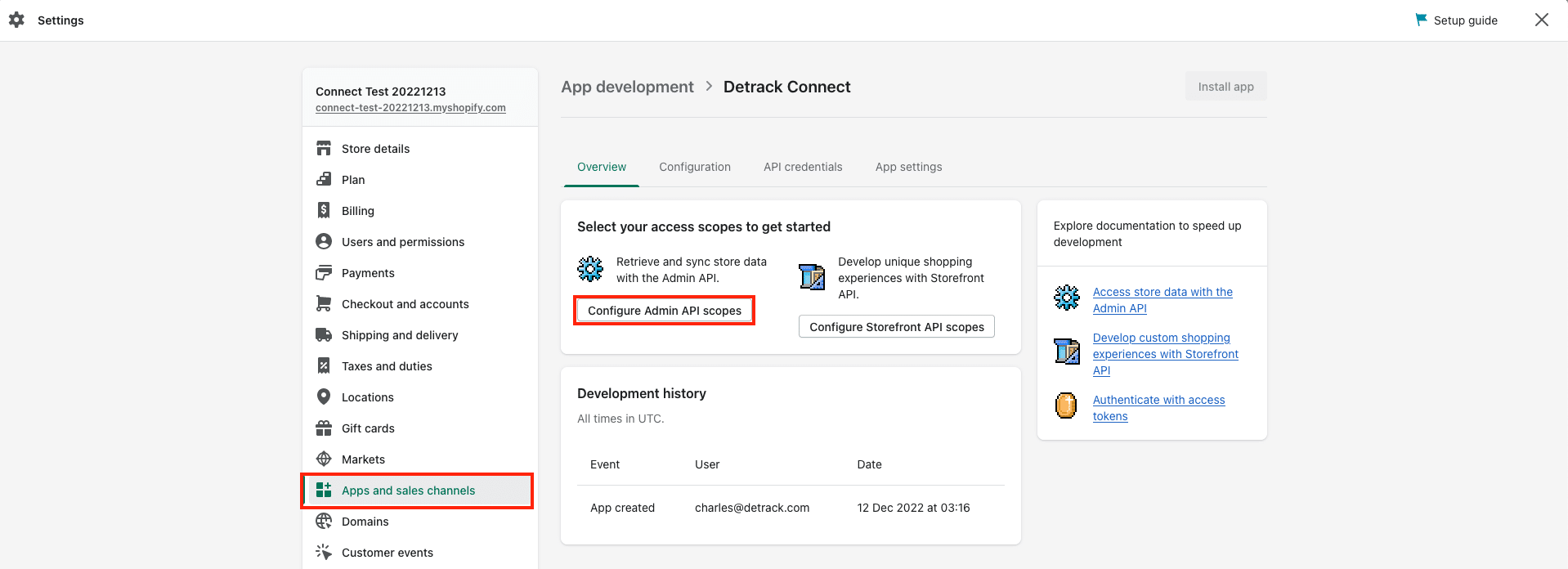Click the 12 Dec 2022 at 03:16 date
Image resolution: width=1568 pixels, height=569 pixels.
click(x=913, y=508)
